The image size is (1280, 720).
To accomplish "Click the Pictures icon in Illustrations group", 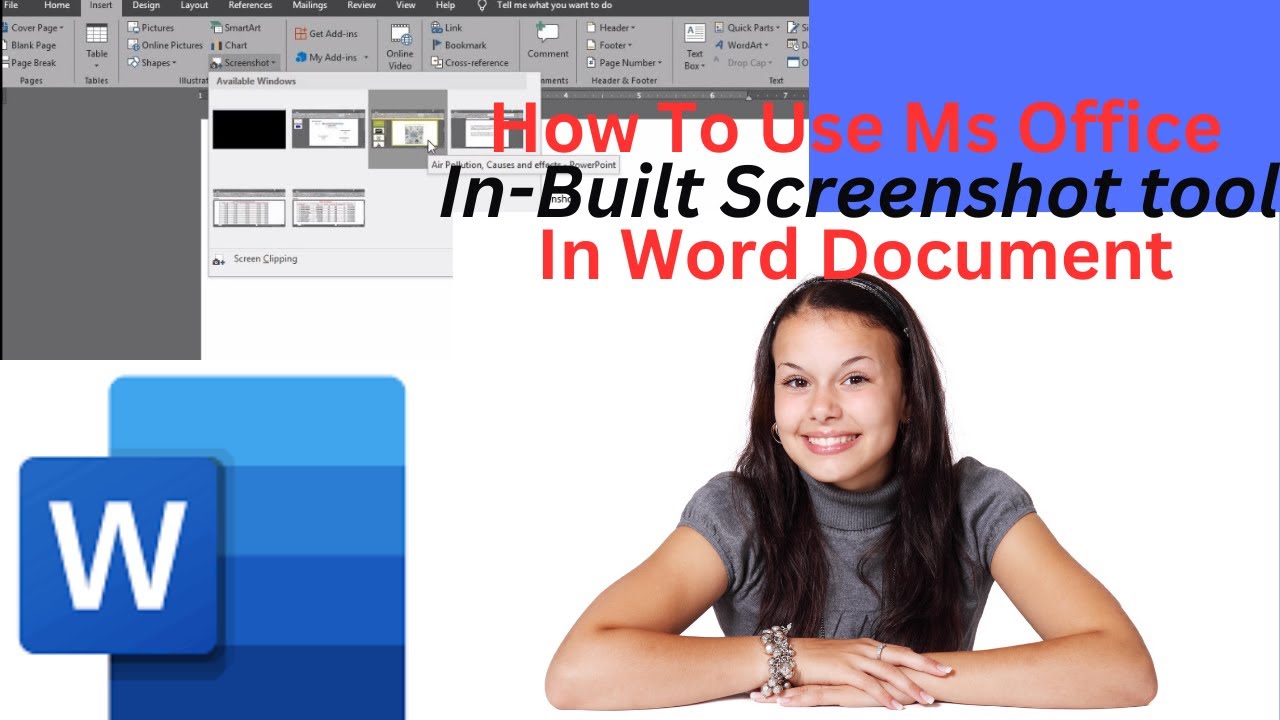I will point(133,28).
